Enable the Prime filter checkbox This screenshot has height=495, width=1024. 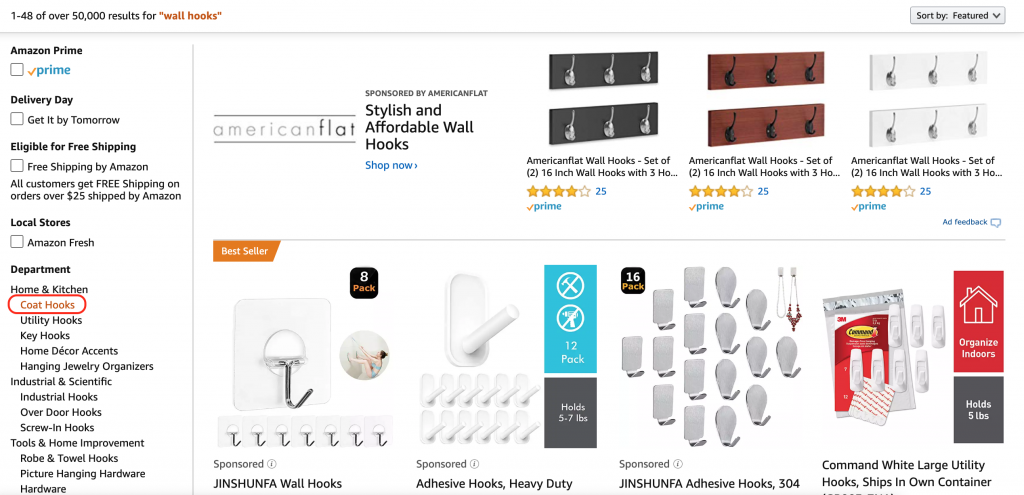point(17,70)
